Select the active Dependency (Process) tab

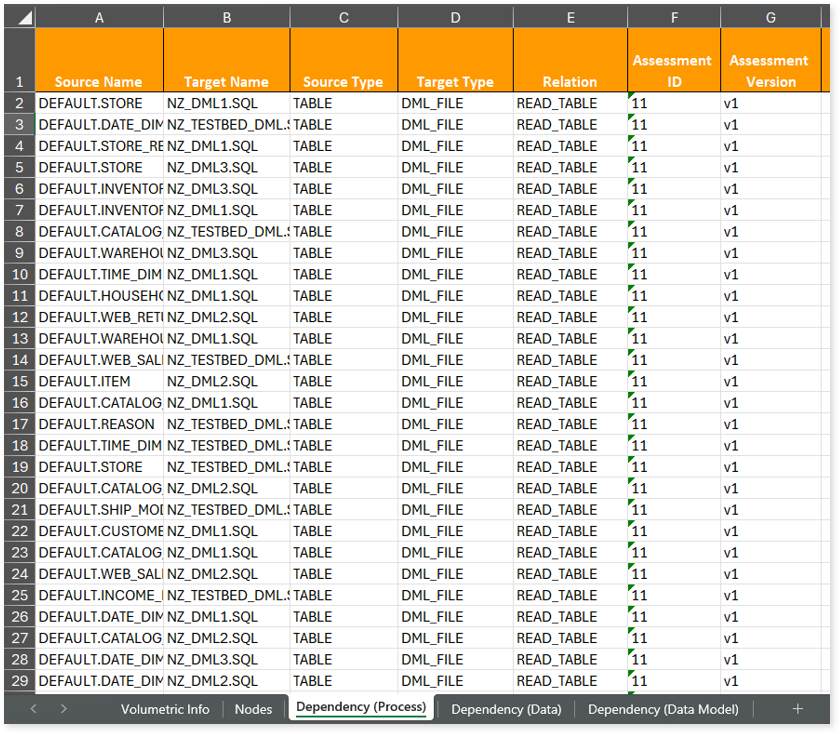tap(361, 708)
